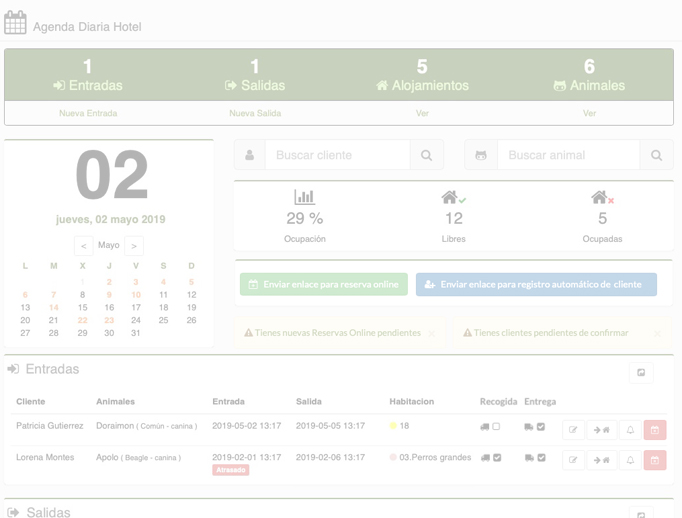Click the Agenda Diaria Hotel calendar icon
Screen dimensions: 682x518
click(15, 23)
